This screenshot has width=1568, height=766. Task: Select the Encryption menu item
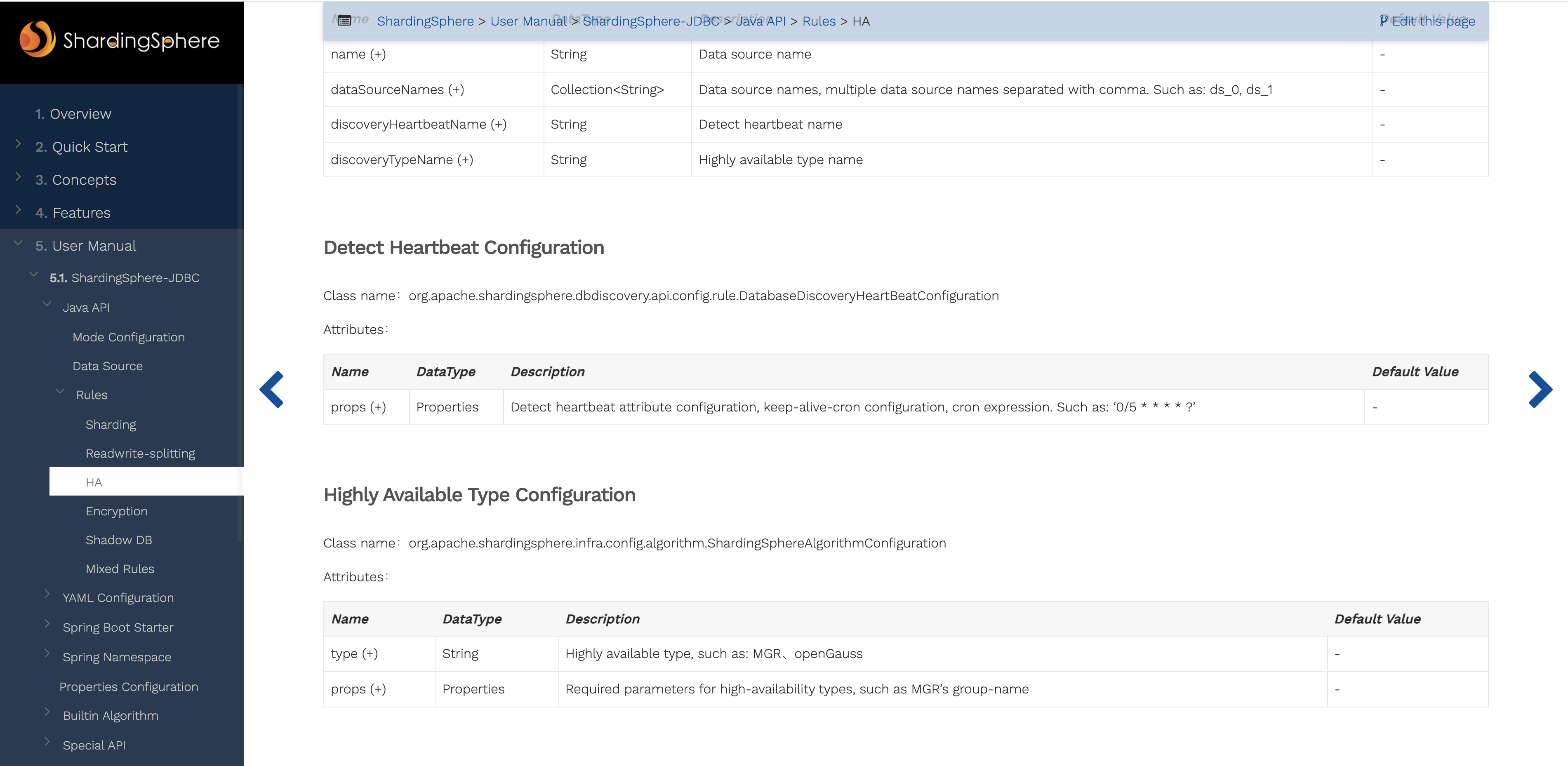tap(116, 511)
